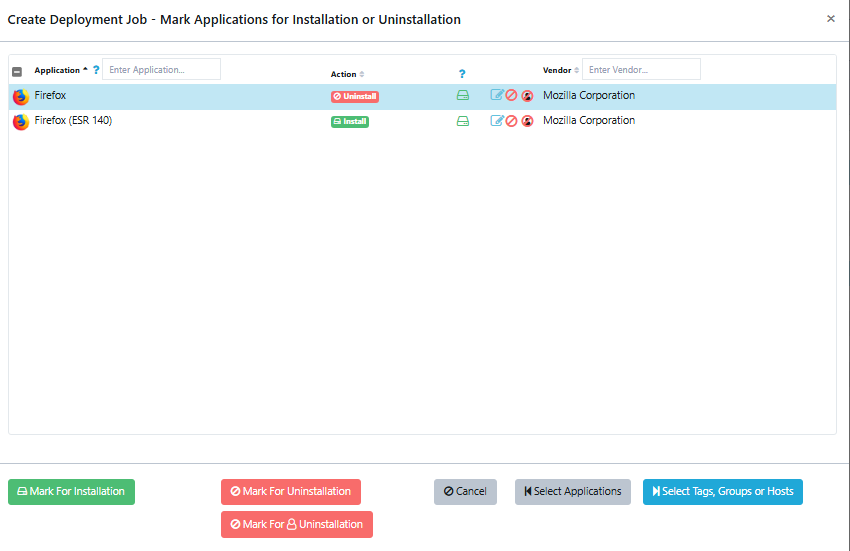Click the drive icon in the Firefox row
The height and width of the screenshot is (551, 850).
click(x=462, y=96)
